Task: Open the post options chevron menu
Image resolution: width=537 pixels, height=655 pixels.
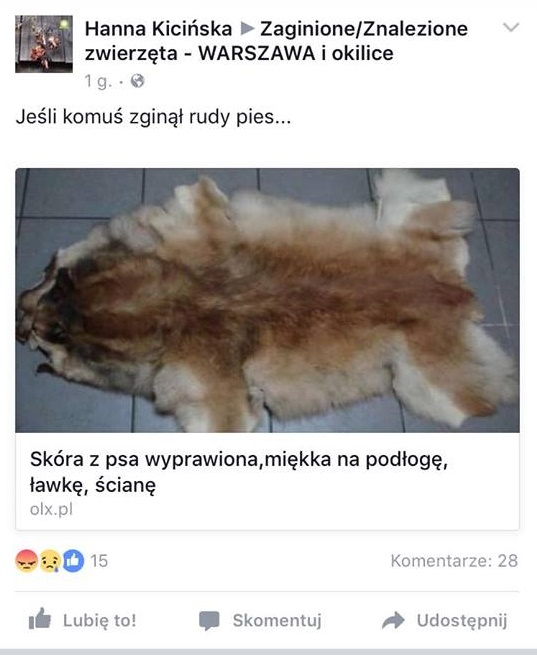Action: pyautogui.click(x=511, y=28)
